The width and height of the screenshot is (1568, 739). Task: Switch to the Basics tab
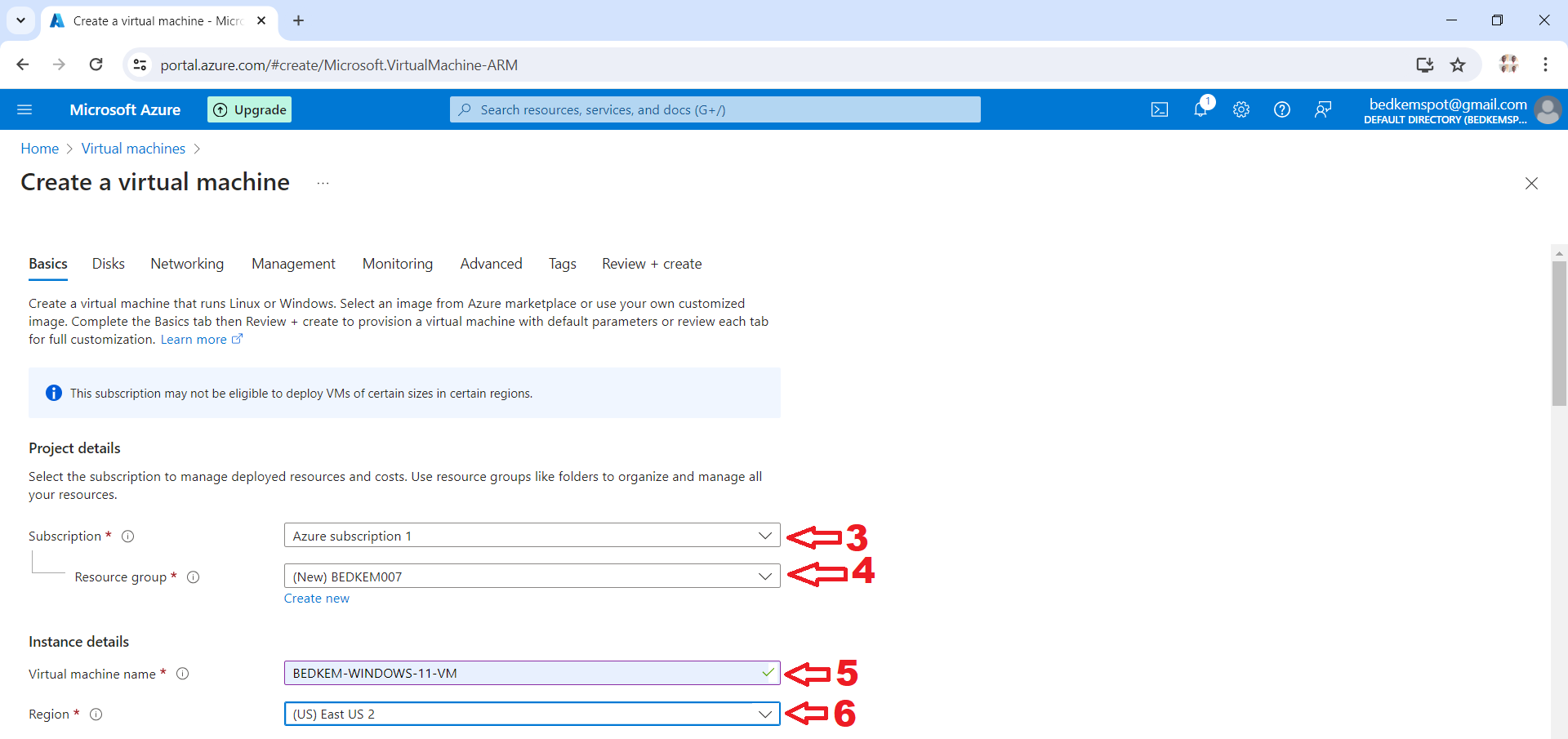48,264
